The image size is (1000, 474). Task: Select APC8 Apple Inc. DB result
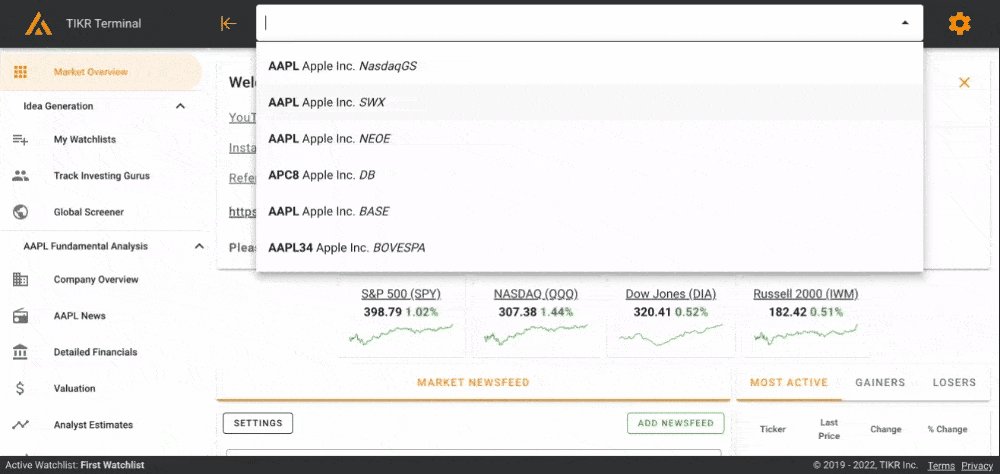tap(589, 175)
